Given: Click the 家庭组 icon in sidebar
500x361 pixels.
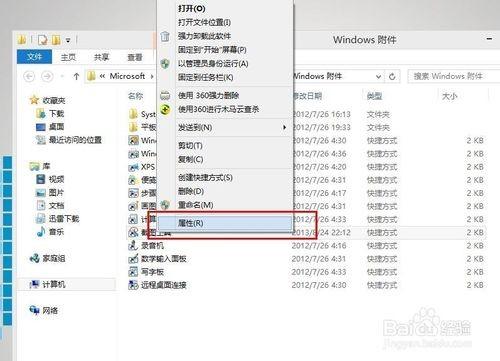Looking at the screenshot, I should point(34,258).
